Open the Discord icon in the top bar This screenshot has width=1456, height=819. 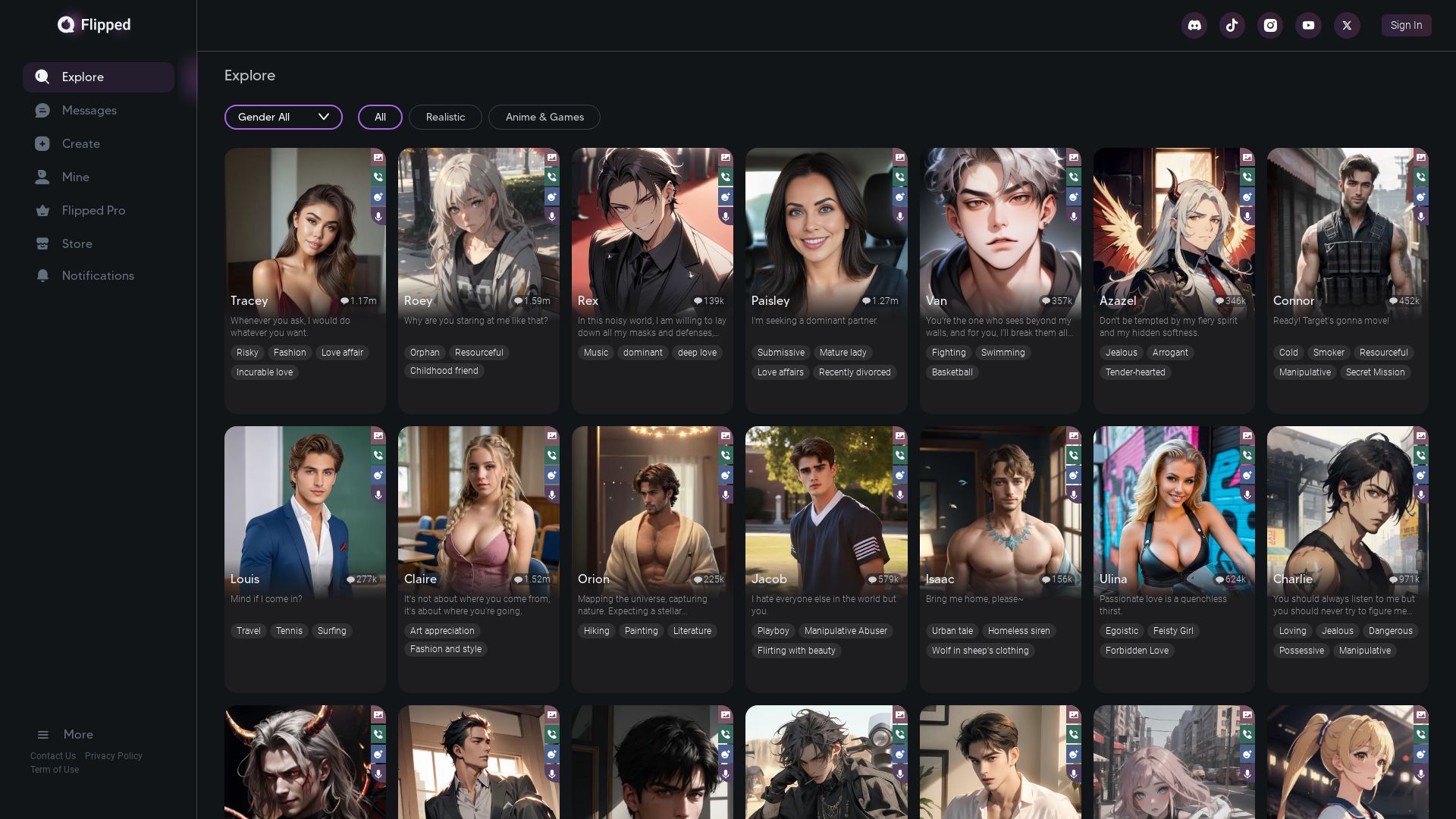[x=1194, y=25]
